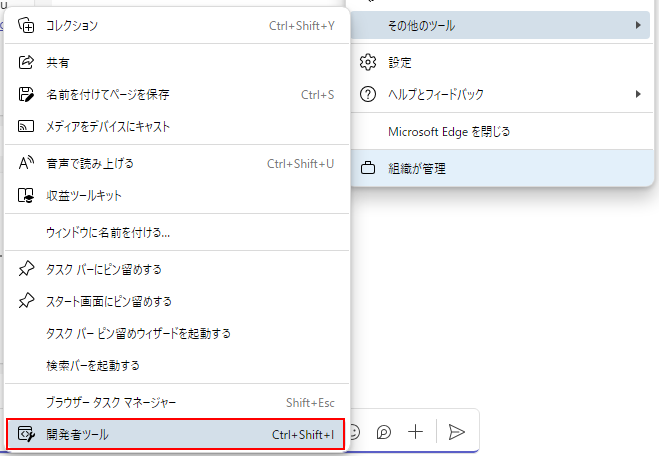Click the send arrow icon
659x456 pixels.
(x=456, y=432)
